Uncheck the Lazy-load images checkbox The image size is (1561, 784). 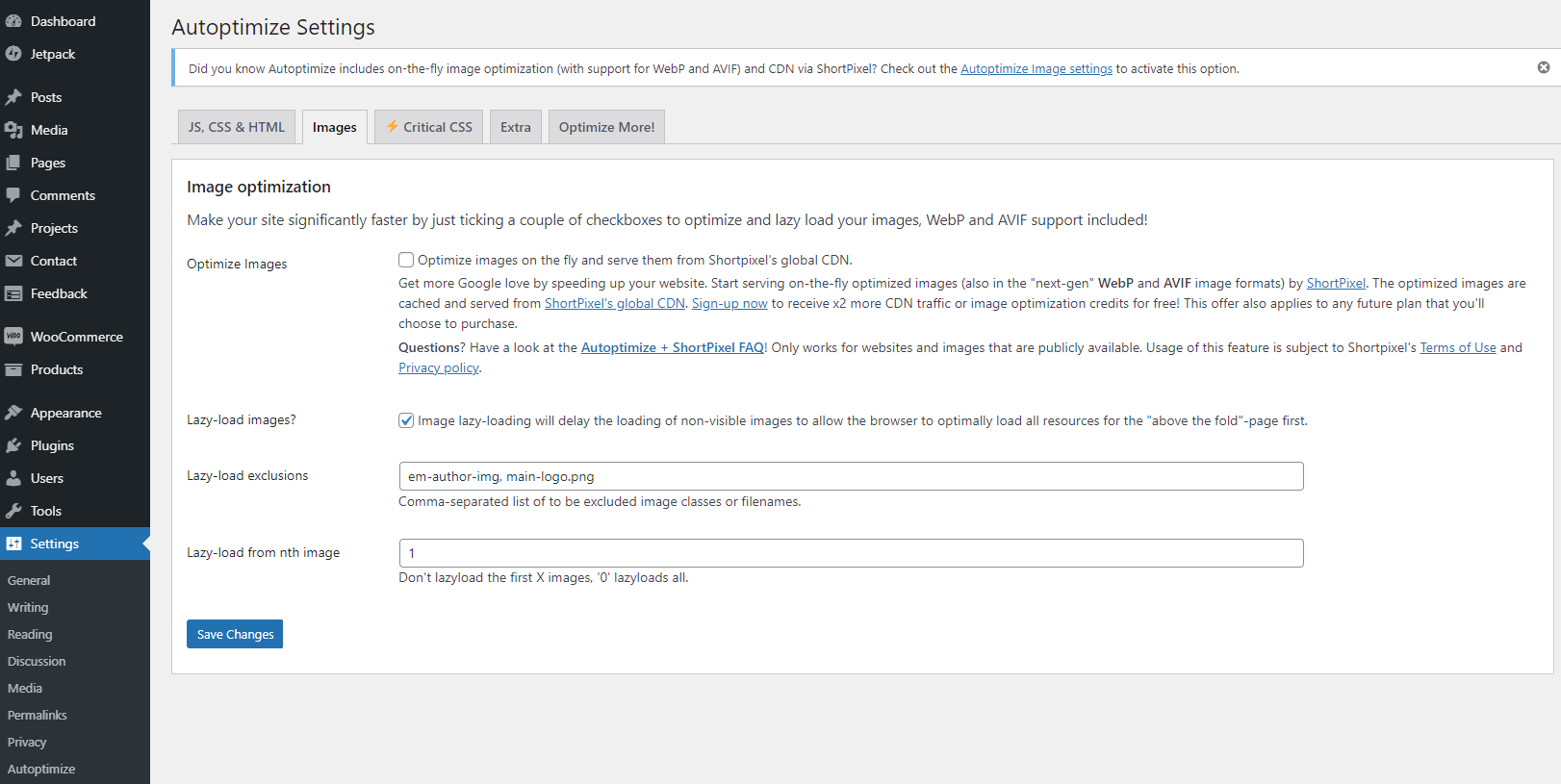pos(406,420)
